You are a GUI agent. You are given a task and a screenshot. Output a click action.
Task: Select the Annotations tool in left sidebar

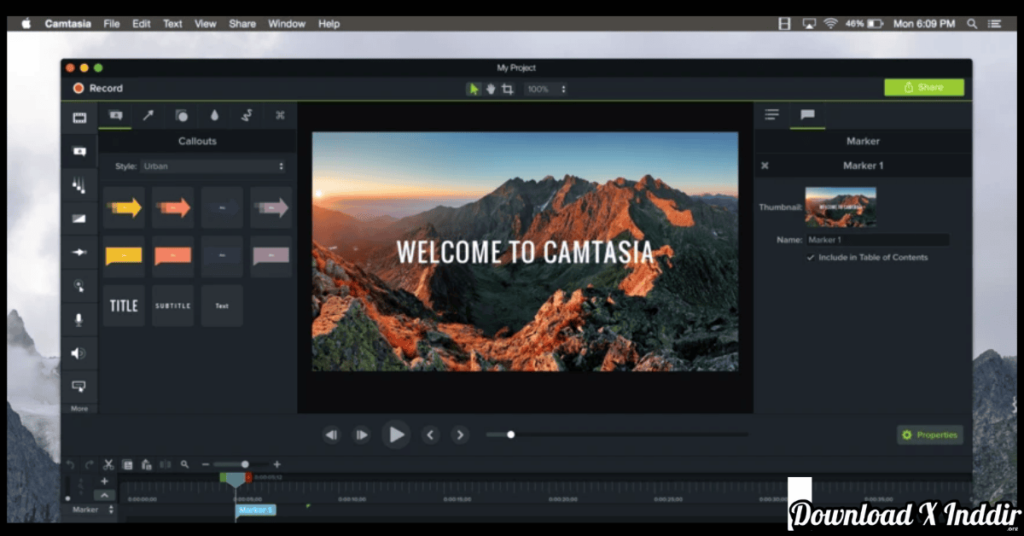[x=79, y=151]
